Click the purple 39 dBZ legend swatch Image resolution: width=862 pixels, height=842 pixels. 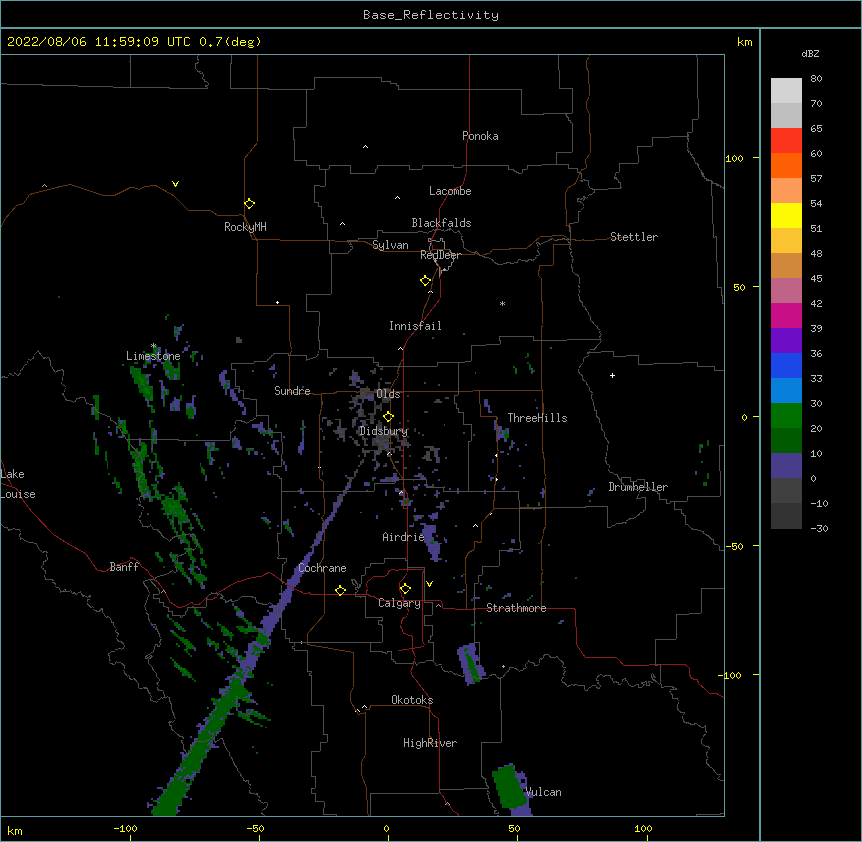[786, 340]
